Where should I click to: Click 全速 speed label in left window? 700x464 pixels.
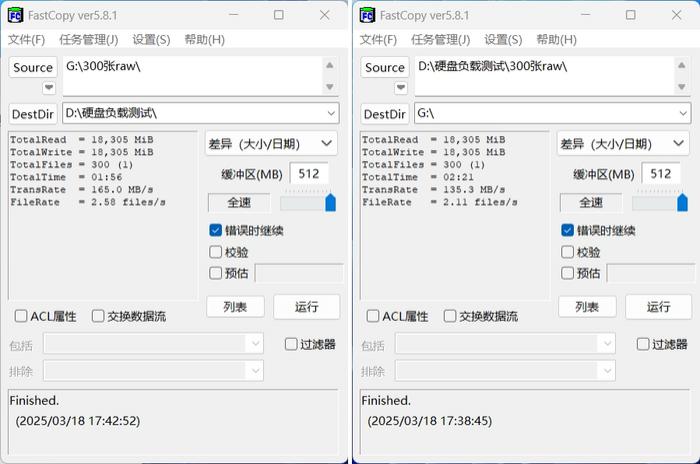point(239,203)
